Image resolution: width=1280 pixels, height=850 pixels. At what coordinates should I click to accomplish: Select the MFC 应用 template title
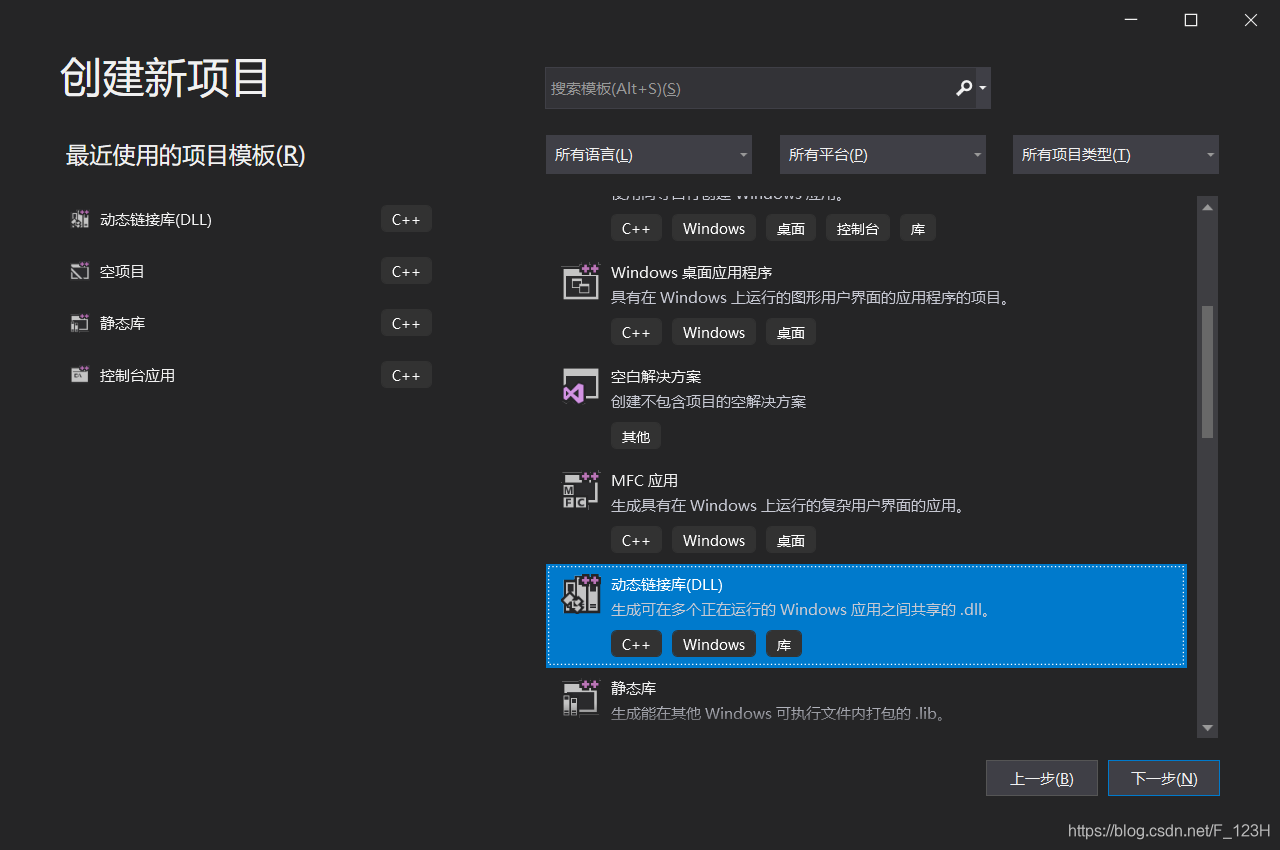(x=644, y=480)
